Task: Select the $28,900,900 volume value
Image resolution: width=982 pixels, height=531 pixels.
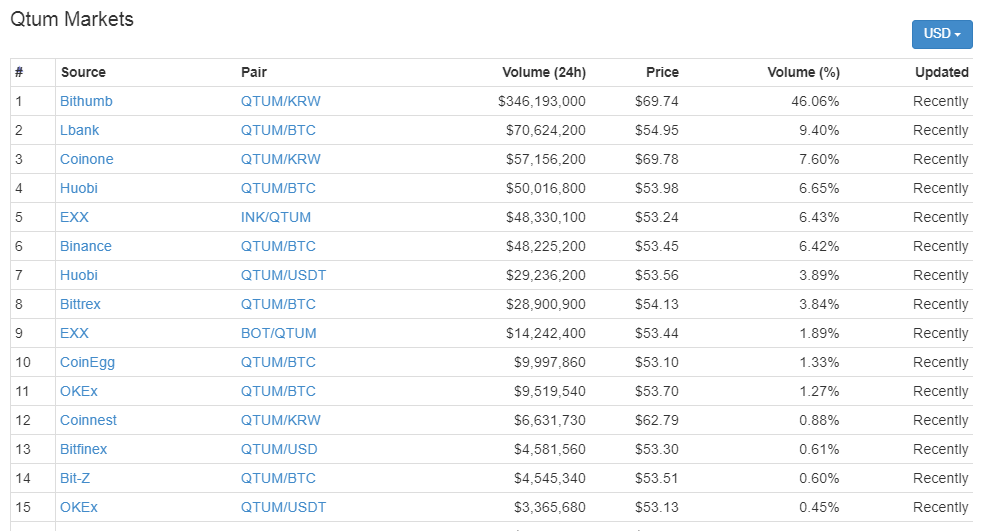Action: pyautogui.click(x=545, y=304)
